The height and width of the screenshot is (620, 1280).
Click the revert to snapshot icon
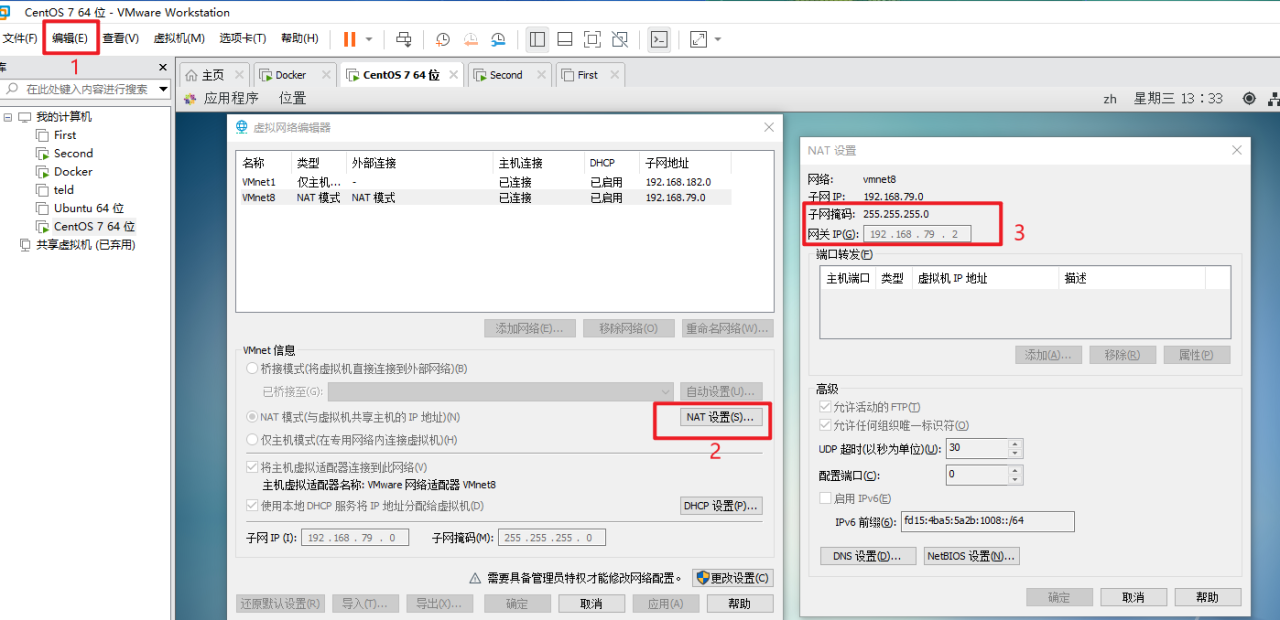pyautogui.click(x=471, y=39)
